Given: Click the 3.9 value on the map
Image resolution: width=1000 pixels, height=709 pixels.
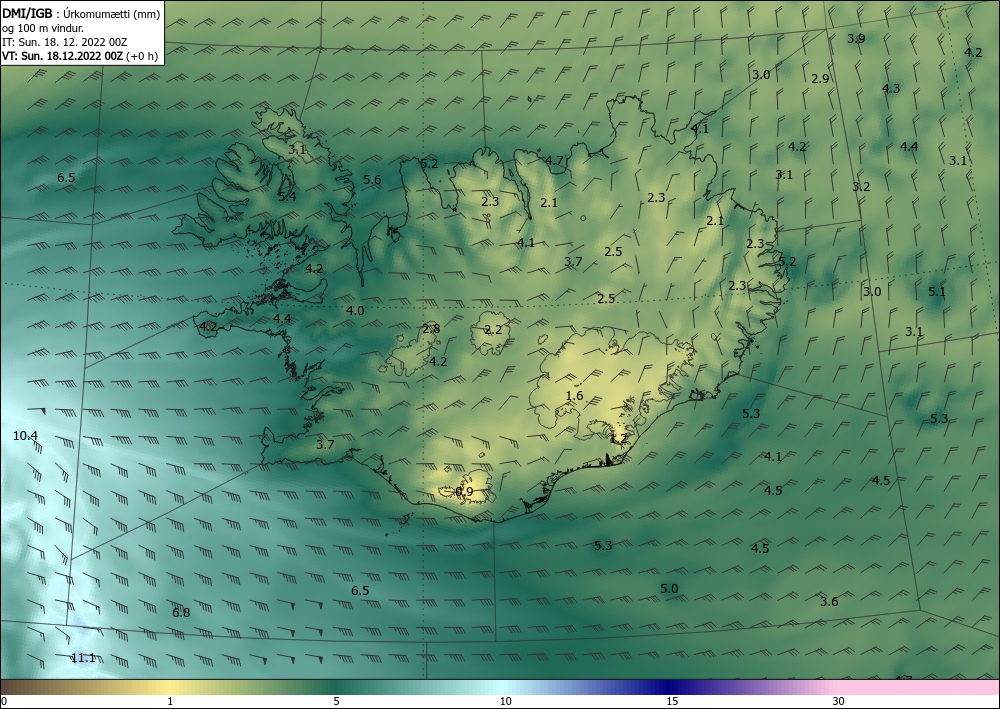Looking at the screenshot, I should click(x=856, y=38).
